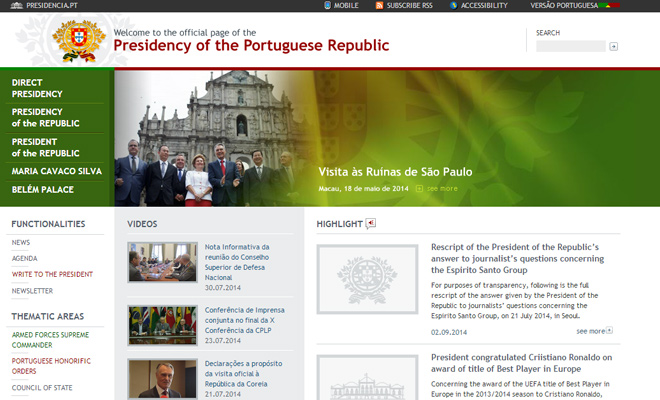Open the Visita às Ruínas de São Paulo headline
Image resolution: width=660 pixels, height=400 pixels.
[x=395, y=172]
